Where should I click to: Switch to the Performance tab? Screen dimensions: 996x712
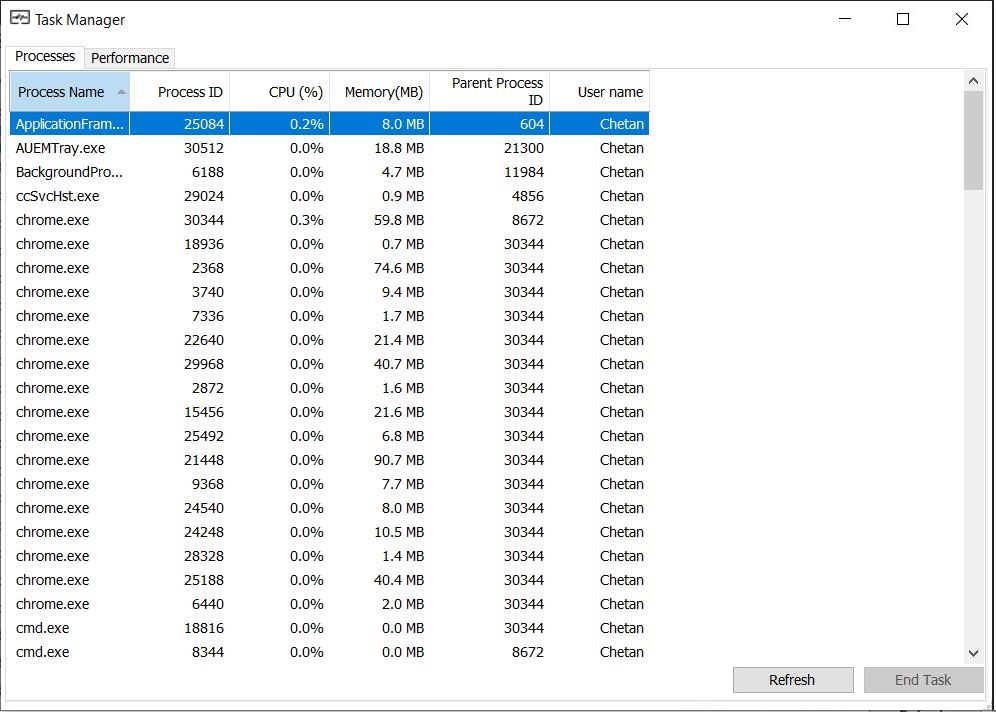point(130,58)
